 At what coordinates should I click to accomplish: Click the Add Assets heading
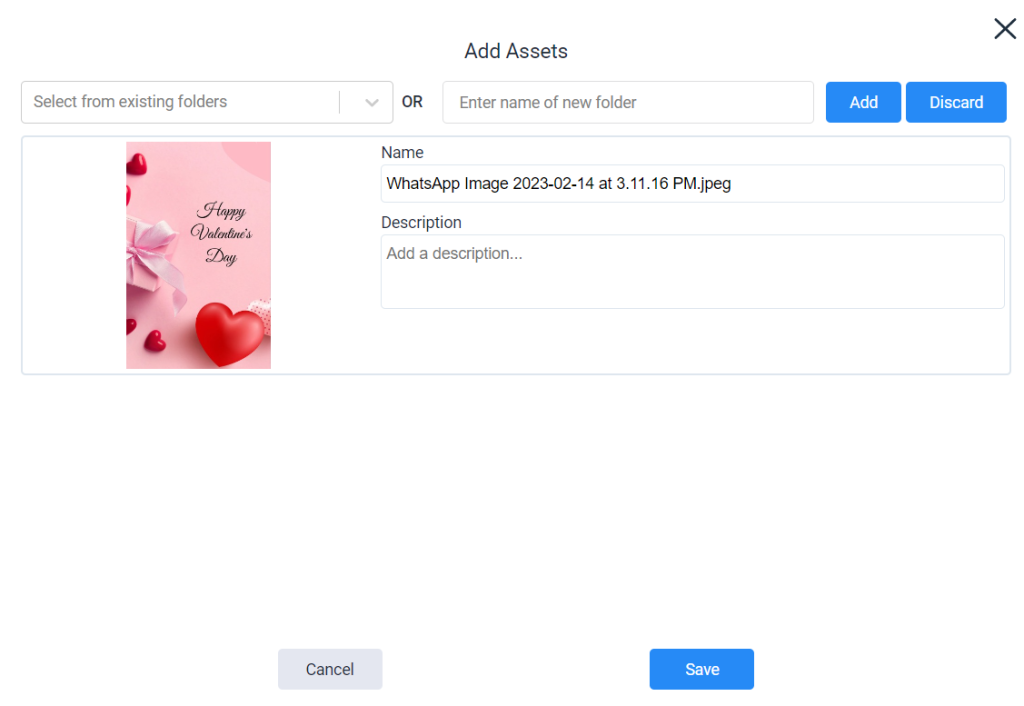(x=516, y=51)
